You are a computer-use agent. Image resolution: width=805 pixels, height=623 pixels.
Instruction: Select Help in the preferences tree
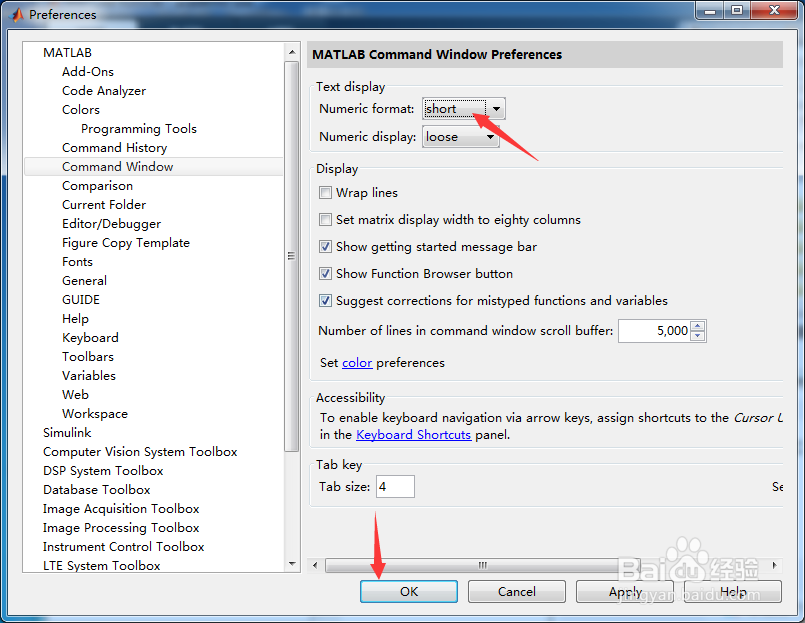pyautogui.click(x=75, y=319)
